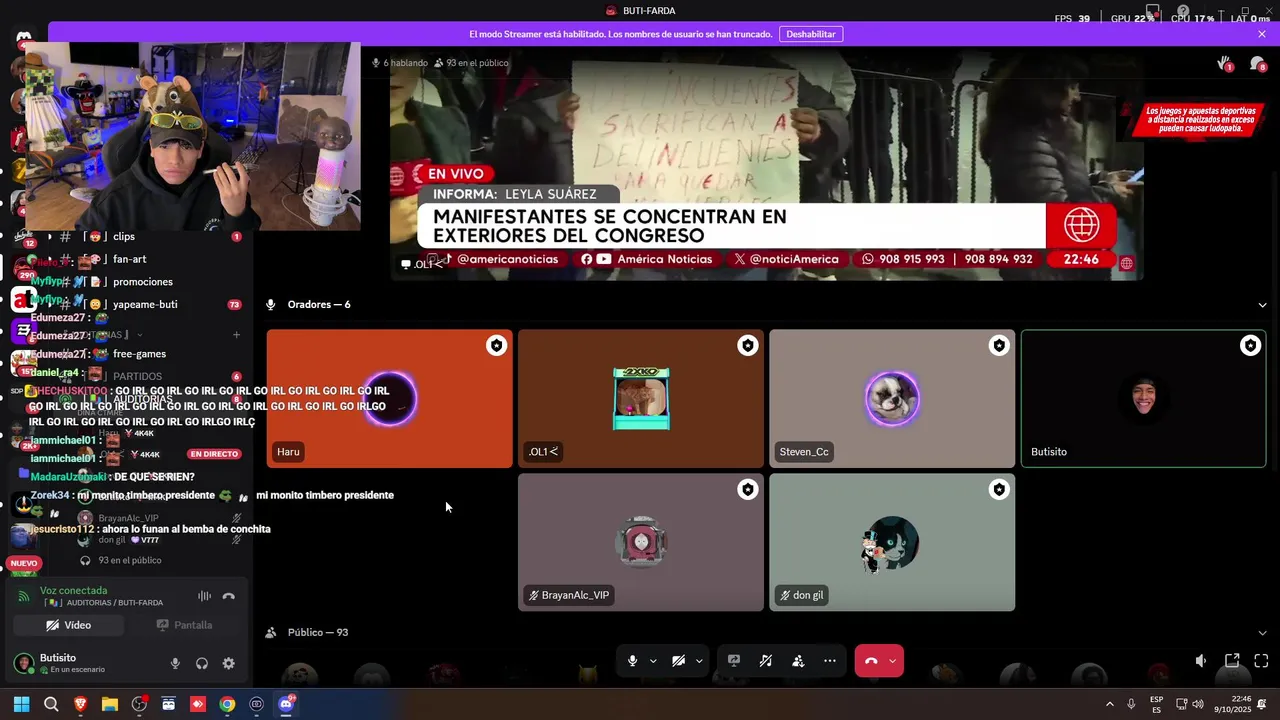This screenshot has width=1280, height=720.
Task: Open OBS Studio from taskbar
Action: [x=139, y=704]
